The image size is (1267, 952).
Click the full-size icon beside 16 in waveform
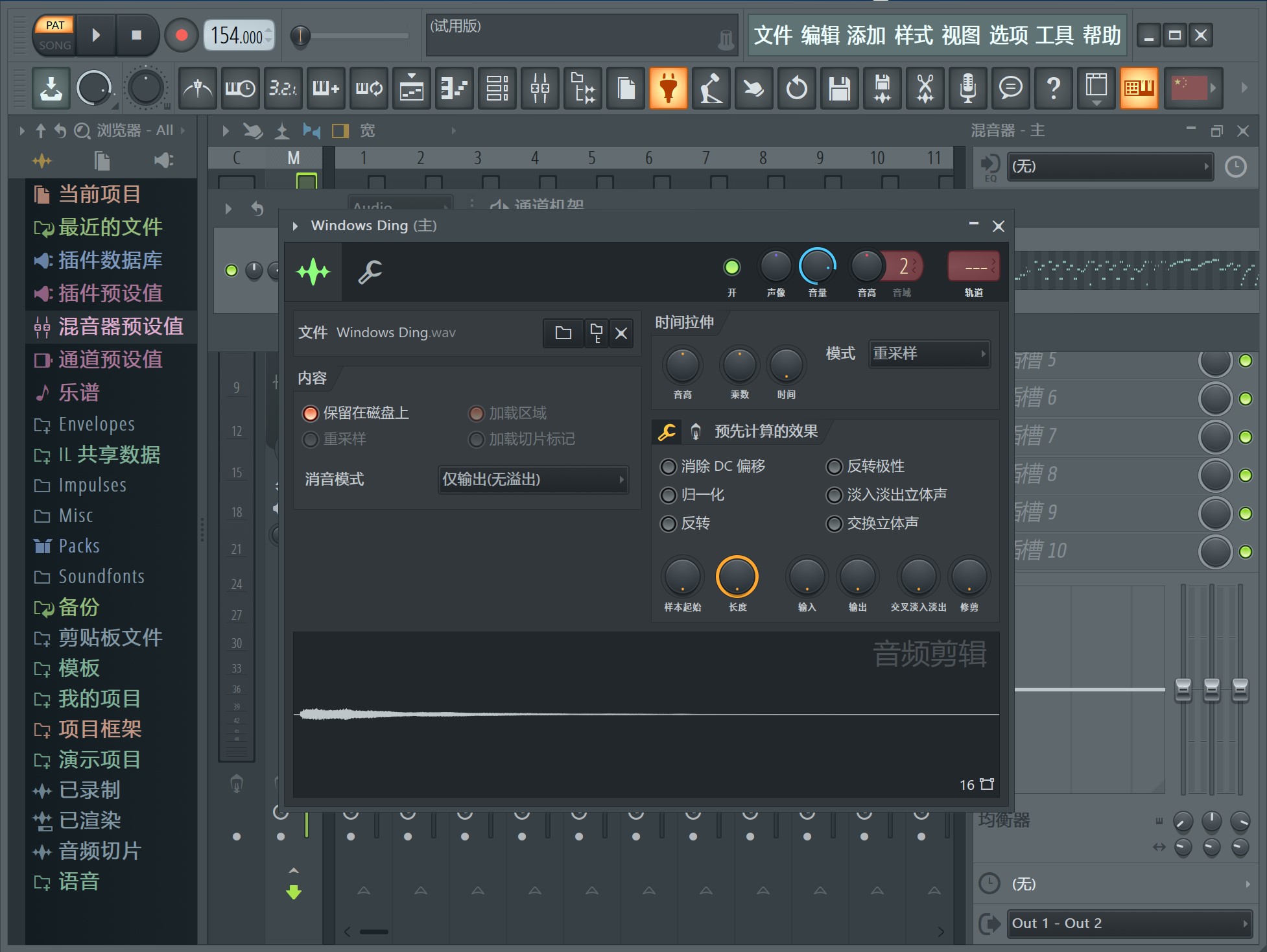click(987, 784)
